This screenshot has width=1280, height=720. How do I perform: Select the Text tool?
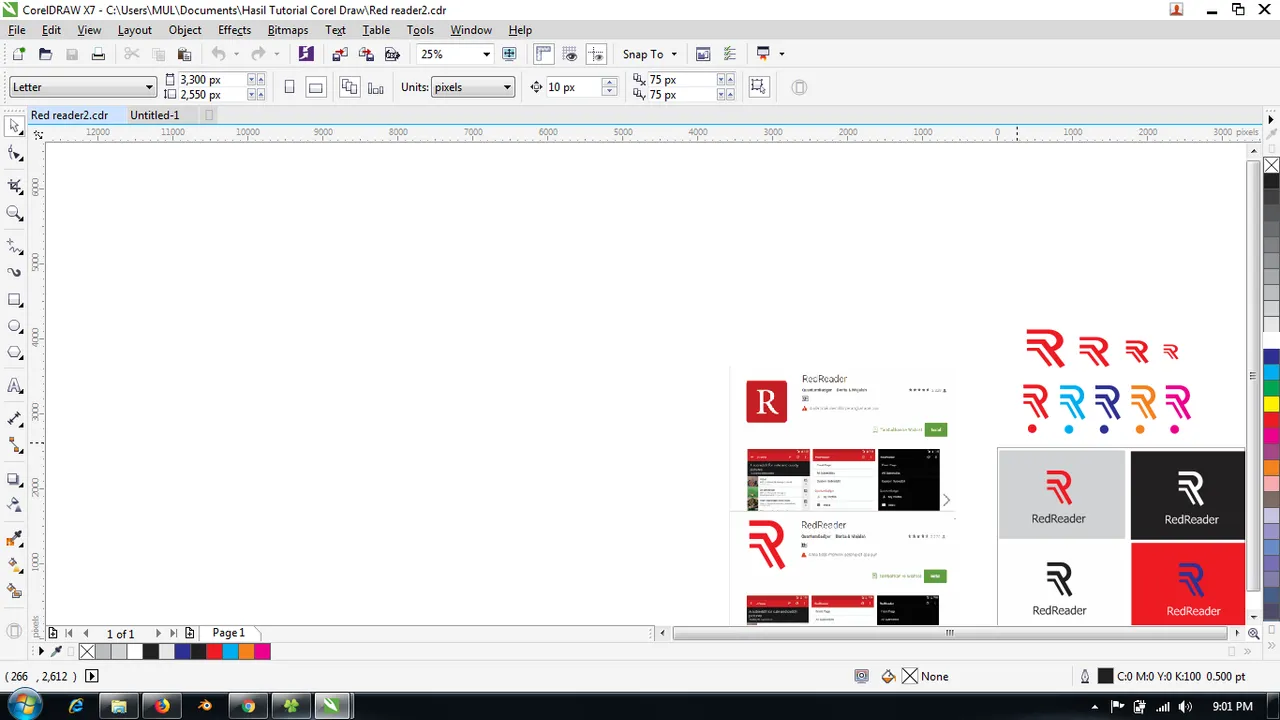click(15, 386)
